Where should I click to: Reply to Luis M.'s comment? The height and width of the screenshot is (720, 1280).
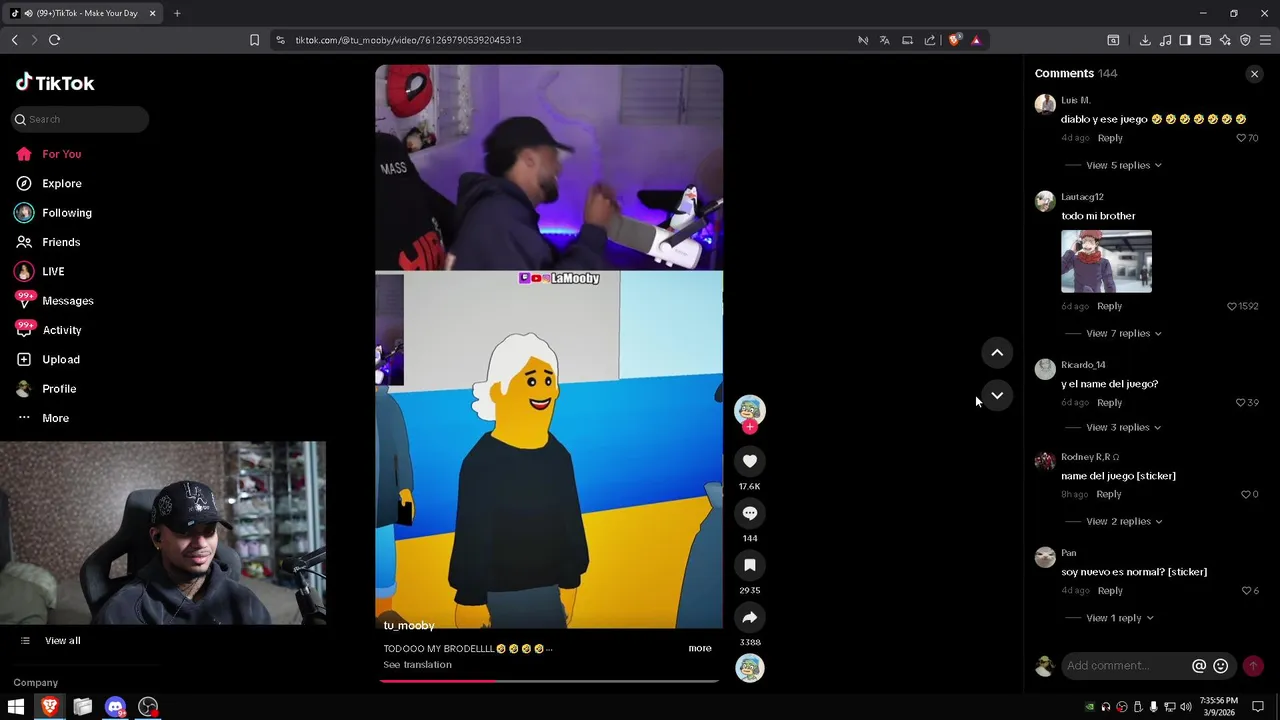click(x=1110, y=138)
